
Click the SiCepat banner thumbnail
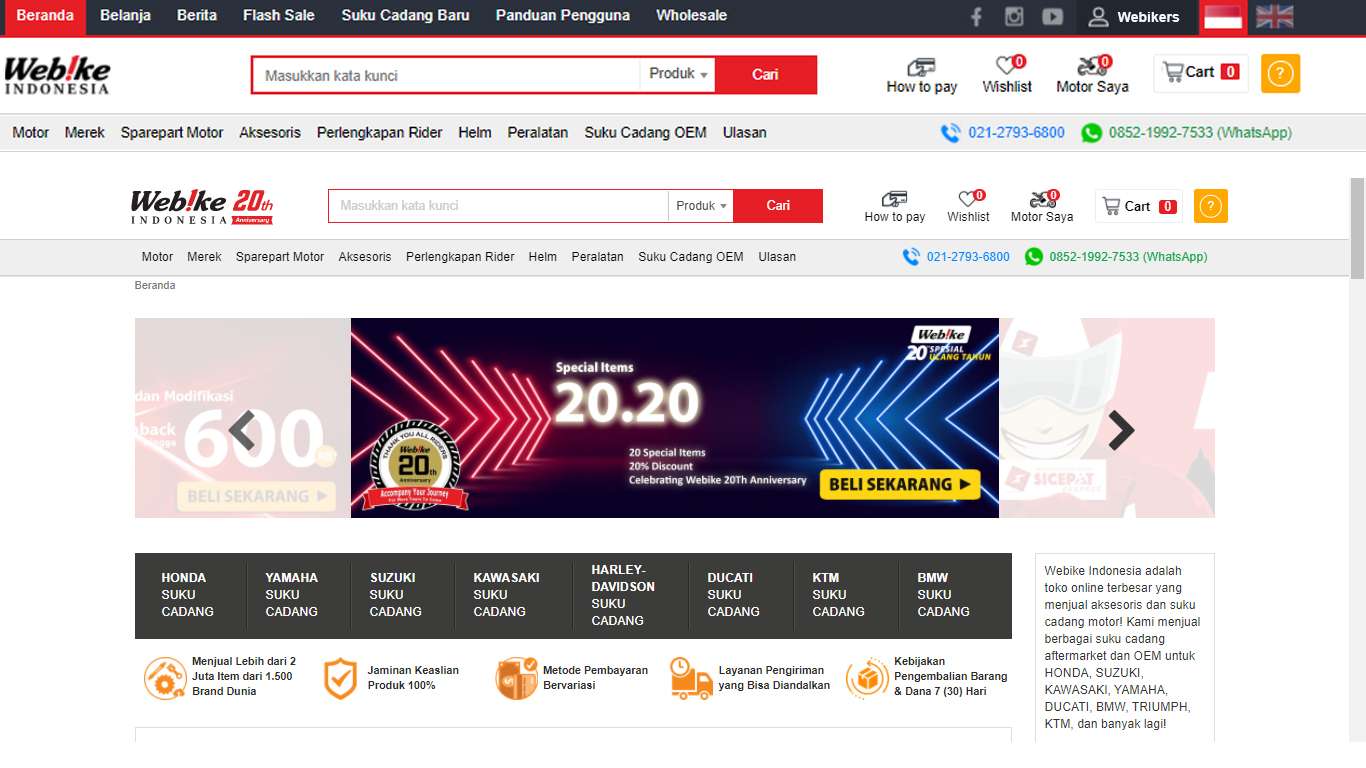pos(1107,418)
